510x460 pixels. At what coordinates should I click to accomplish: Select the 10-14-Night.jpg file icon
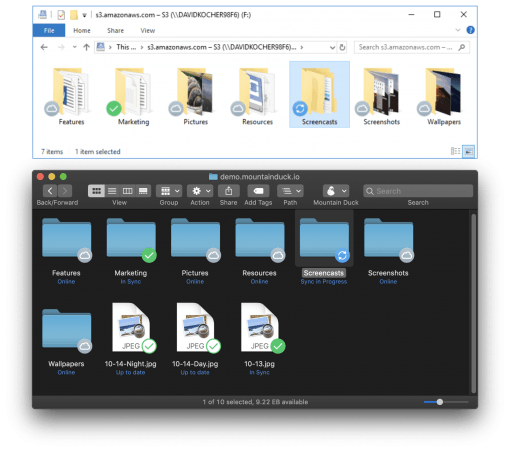click(131, 328)
